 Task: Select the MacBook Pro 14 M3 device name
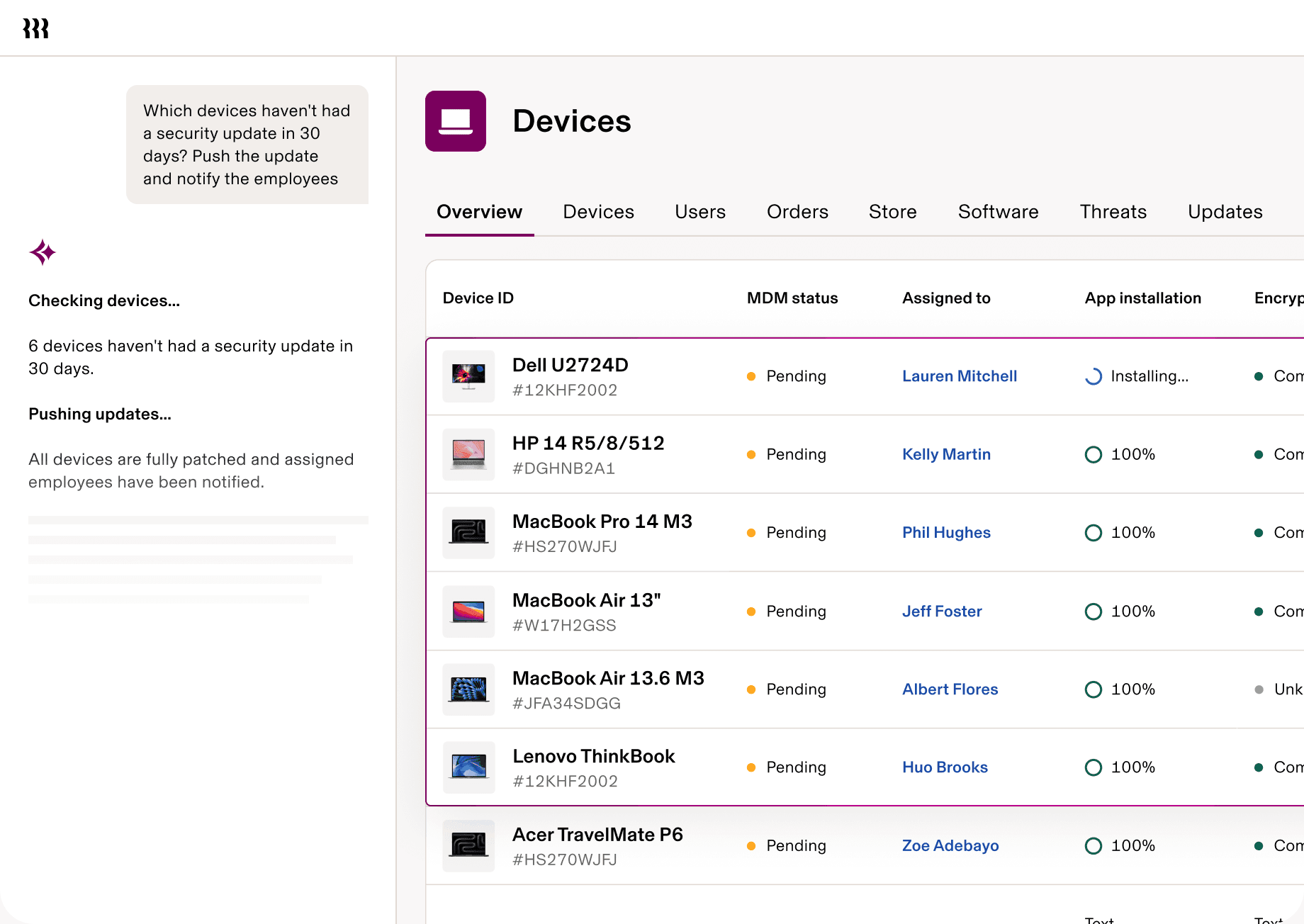point(602,522)
